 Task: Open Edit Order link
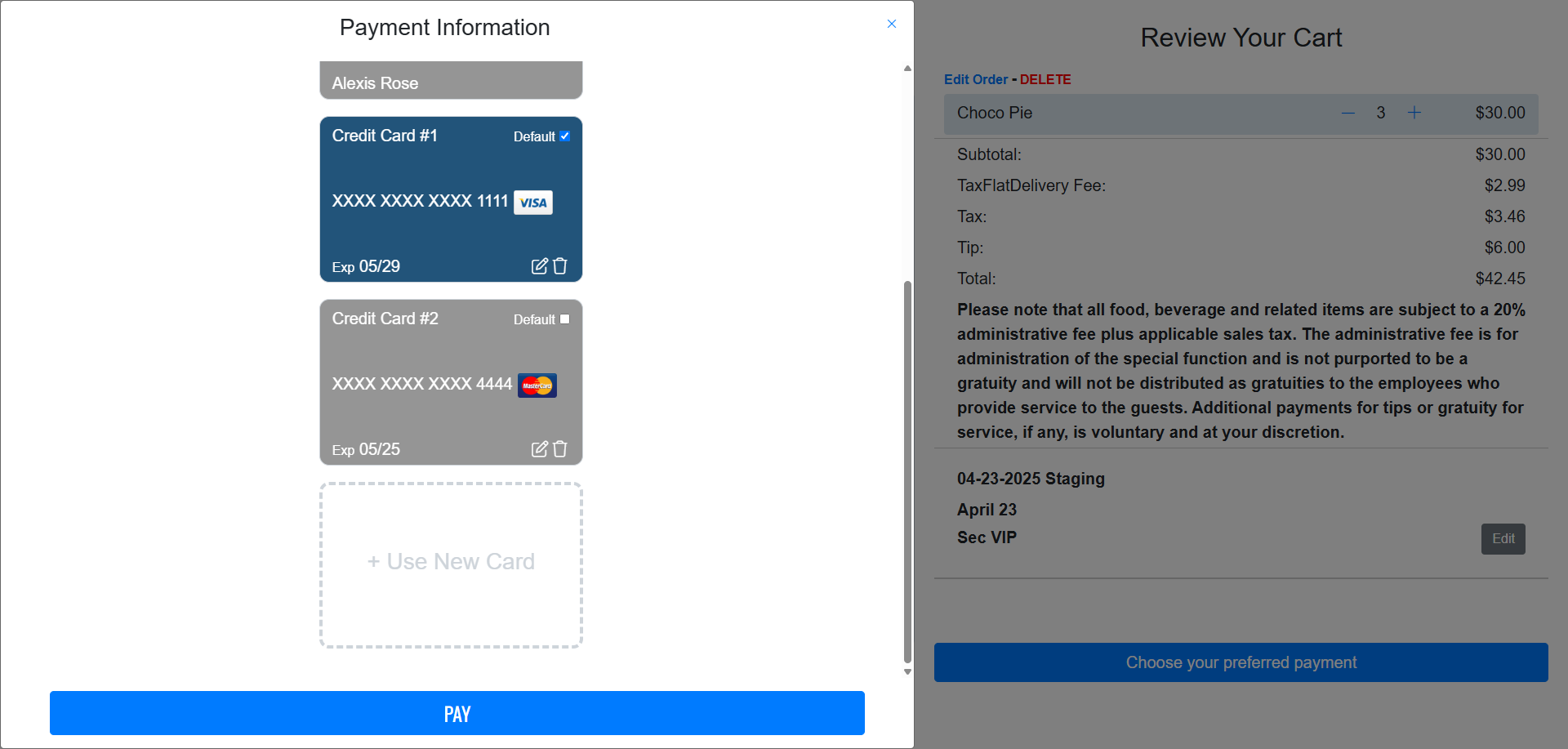pyautogui.click(x=976, y=79)
